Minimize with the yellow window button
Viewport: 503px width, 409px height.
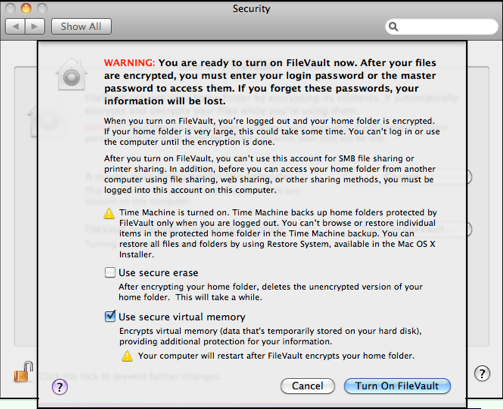(x=26, y=8)
